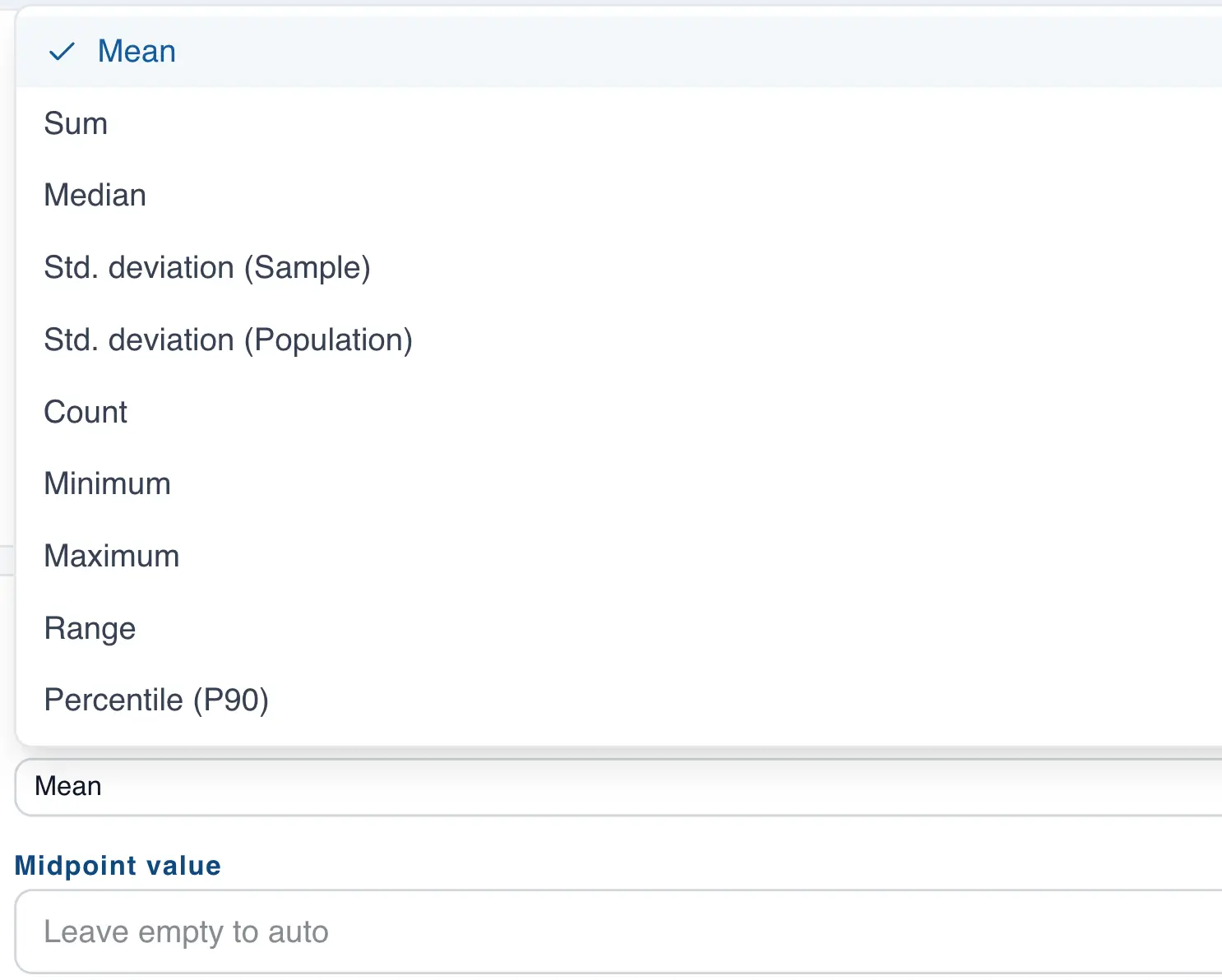Select Std. deviation (Population)

(228, 340)
